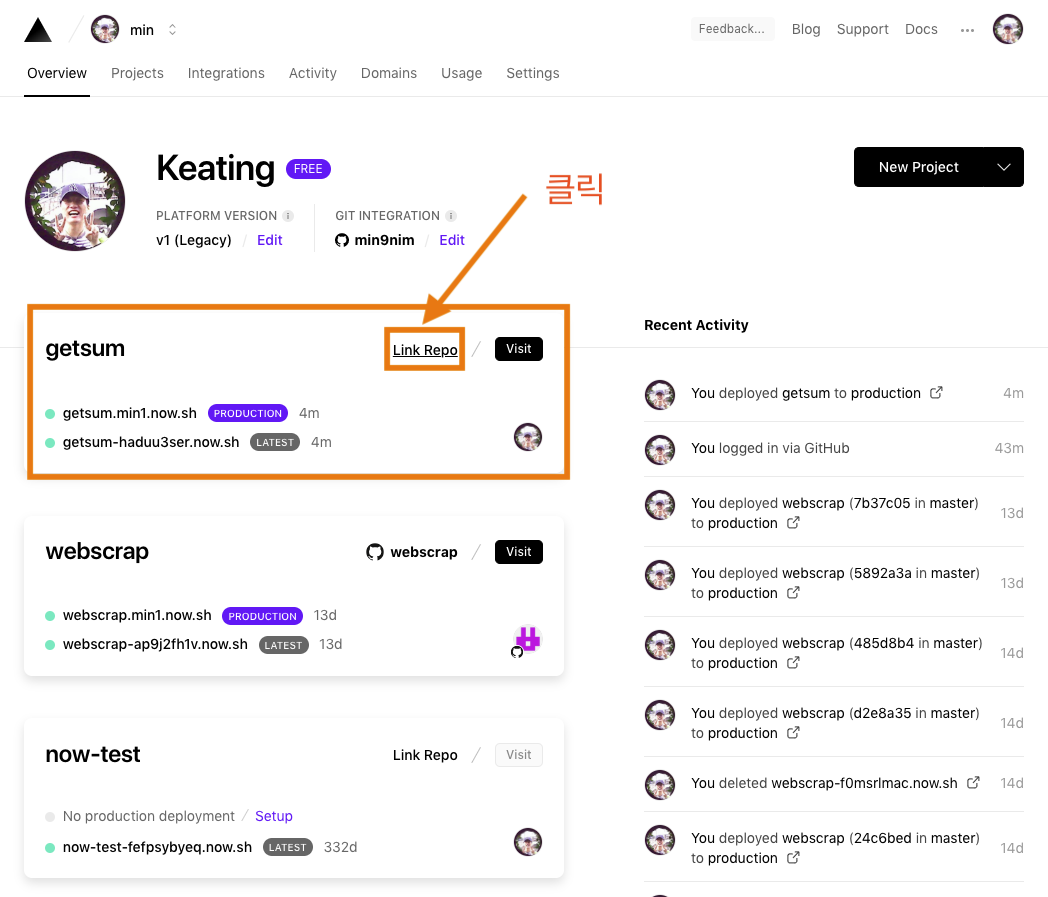This screenshot has height=897, width=1048.
Task: Edit the Git Integration min9nim setting
Action: (452, 240)
